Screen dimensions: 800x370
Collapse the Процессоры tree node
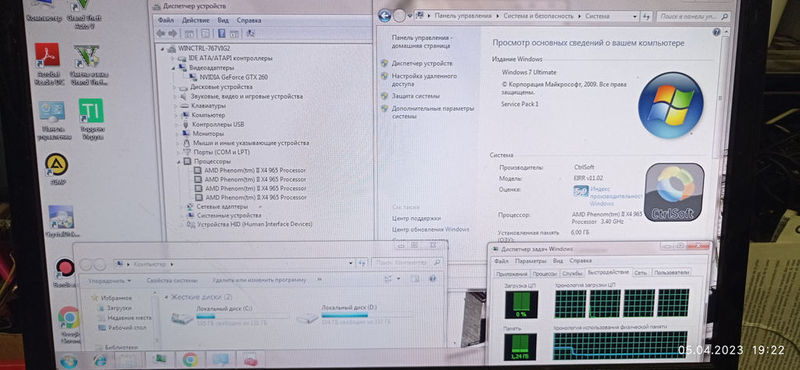pyautogui.click(x=179, y=161)
